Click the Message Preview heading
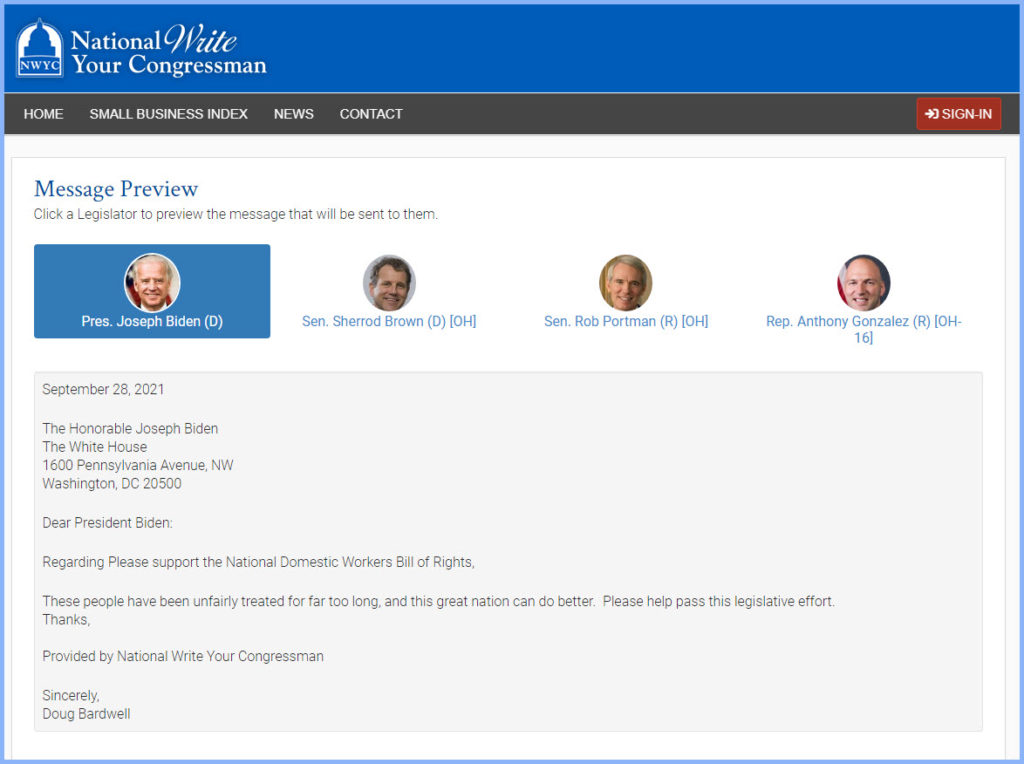This screenshot has width=1024, height=764. 116,189
